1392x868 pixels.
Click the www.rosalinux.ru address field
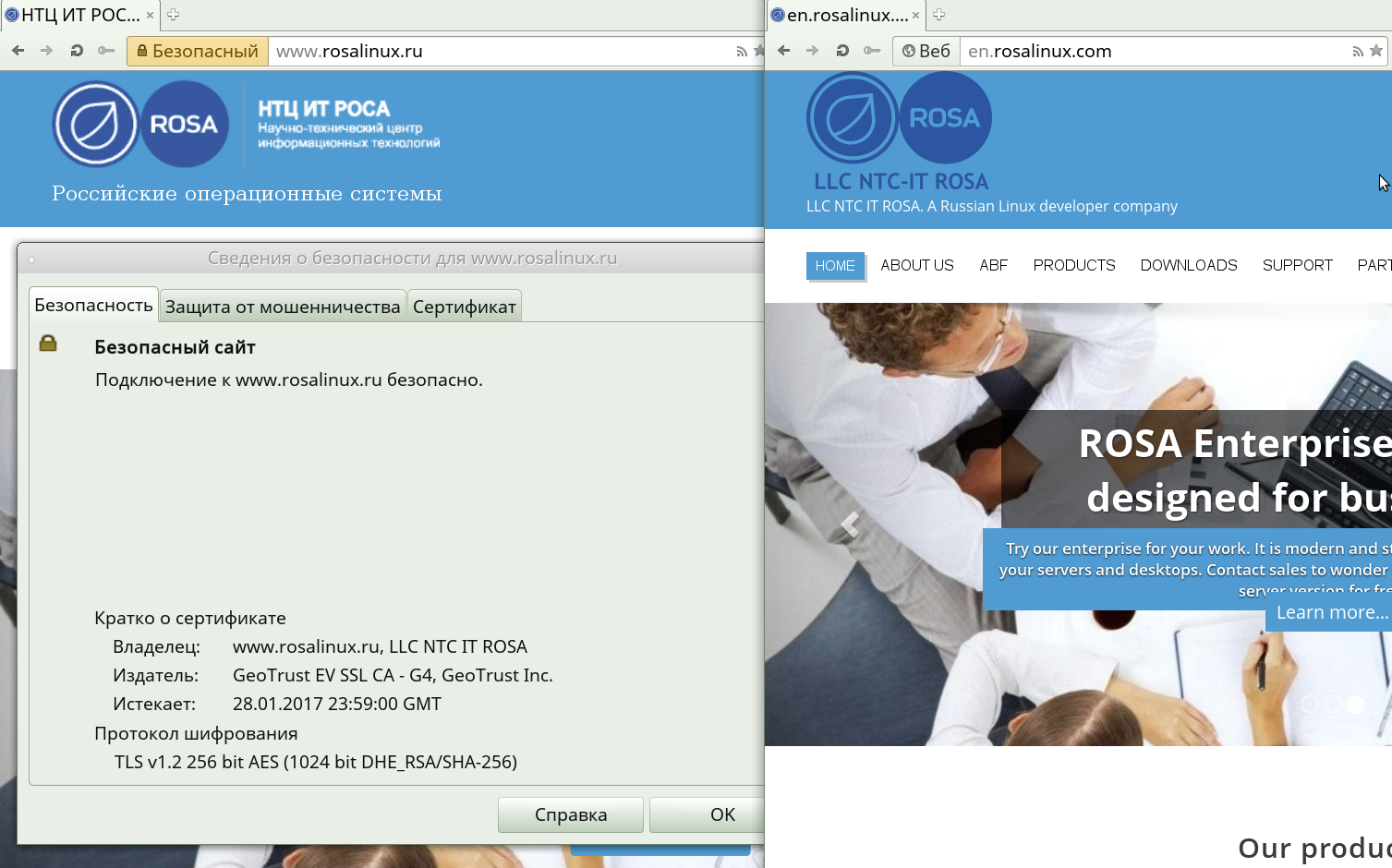tap(499, 51)
